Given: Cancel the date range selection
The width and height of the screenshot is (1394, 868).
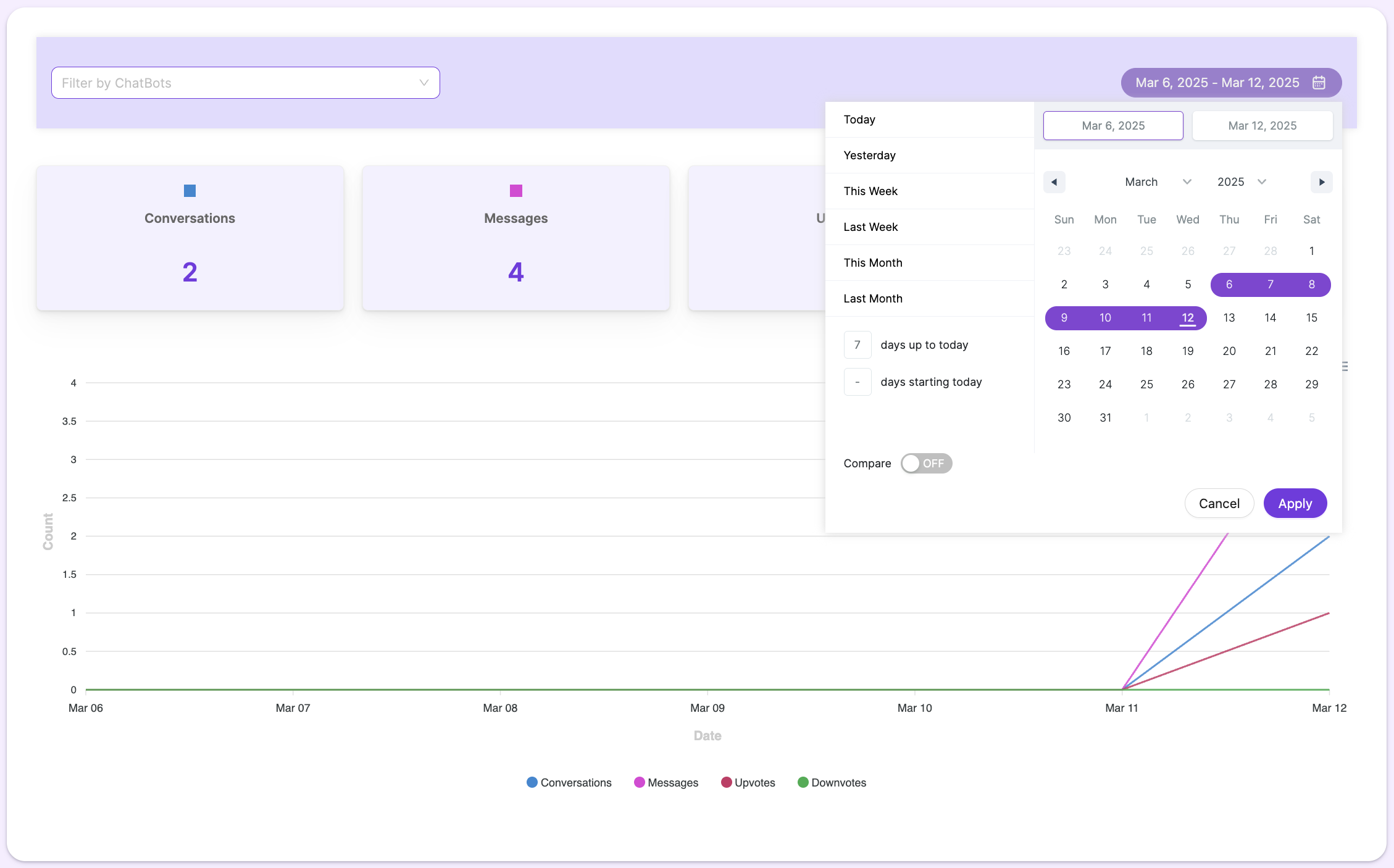Looking at the screenshot, I should pyautogui.click(x=1219, y=504).
